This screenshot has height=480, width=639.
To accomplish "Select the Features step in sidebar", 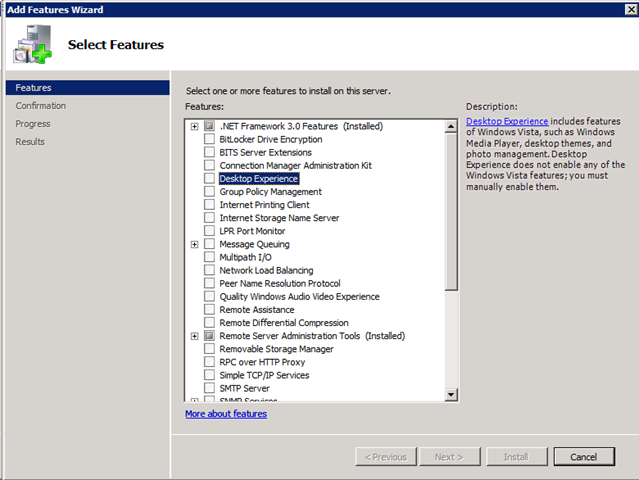I will pyautogui.click(x=34, y=88).
